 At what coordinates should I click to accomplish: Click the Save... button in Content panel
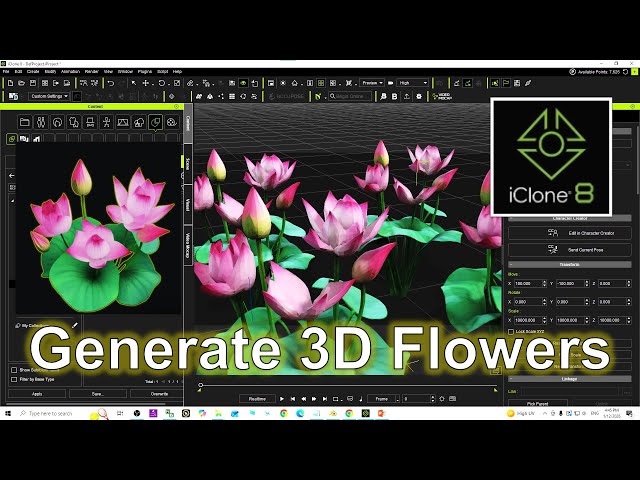tap(98, 394)
